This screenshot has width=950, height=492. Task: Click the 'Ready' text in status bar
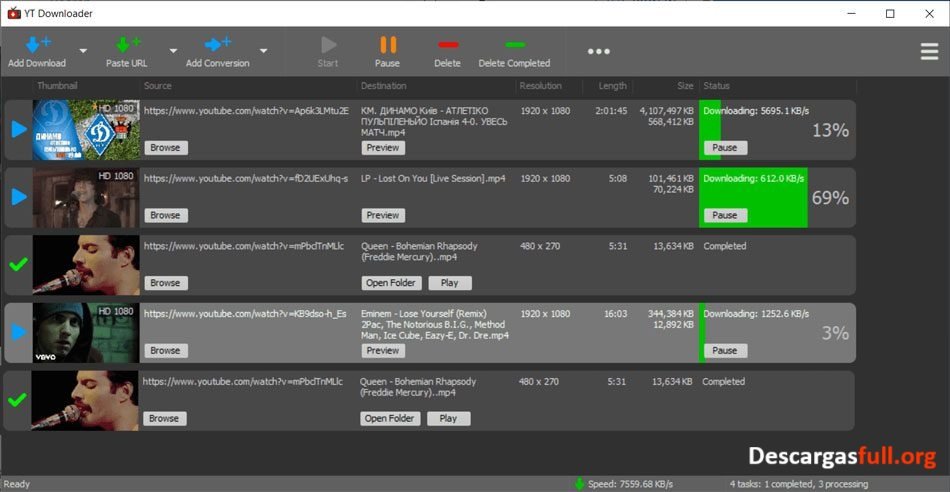click(x=17, y=484)
